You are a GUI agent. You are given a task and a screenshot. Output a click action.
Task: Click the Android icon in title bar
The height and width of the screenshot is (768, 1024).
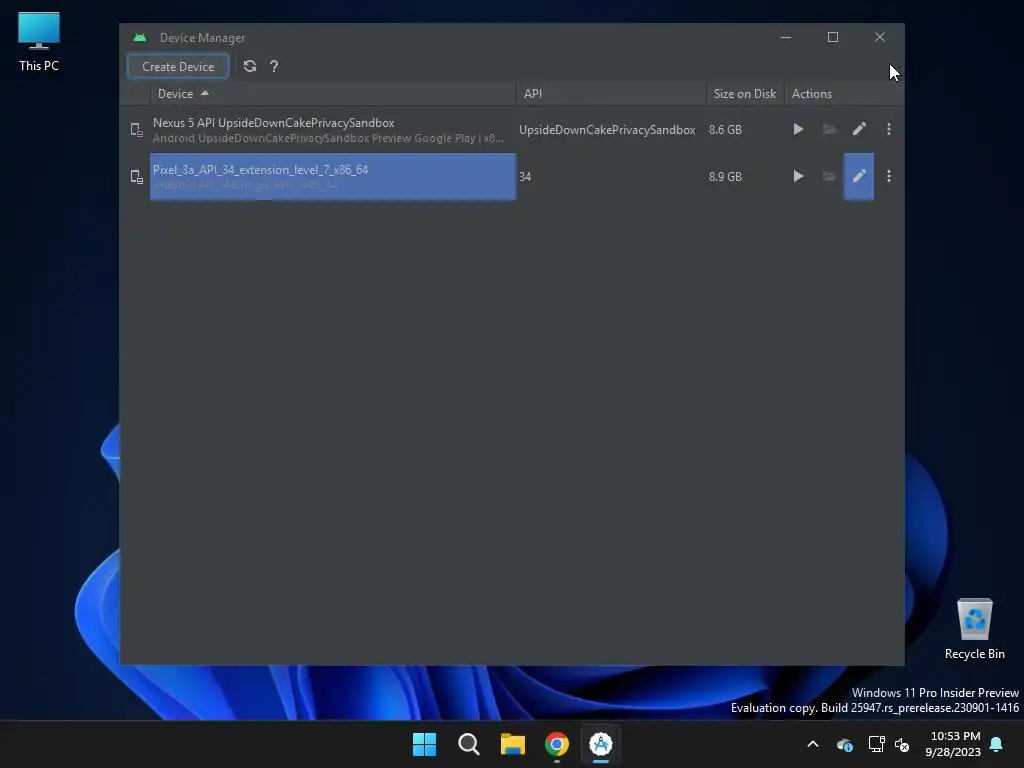(140, 38)
